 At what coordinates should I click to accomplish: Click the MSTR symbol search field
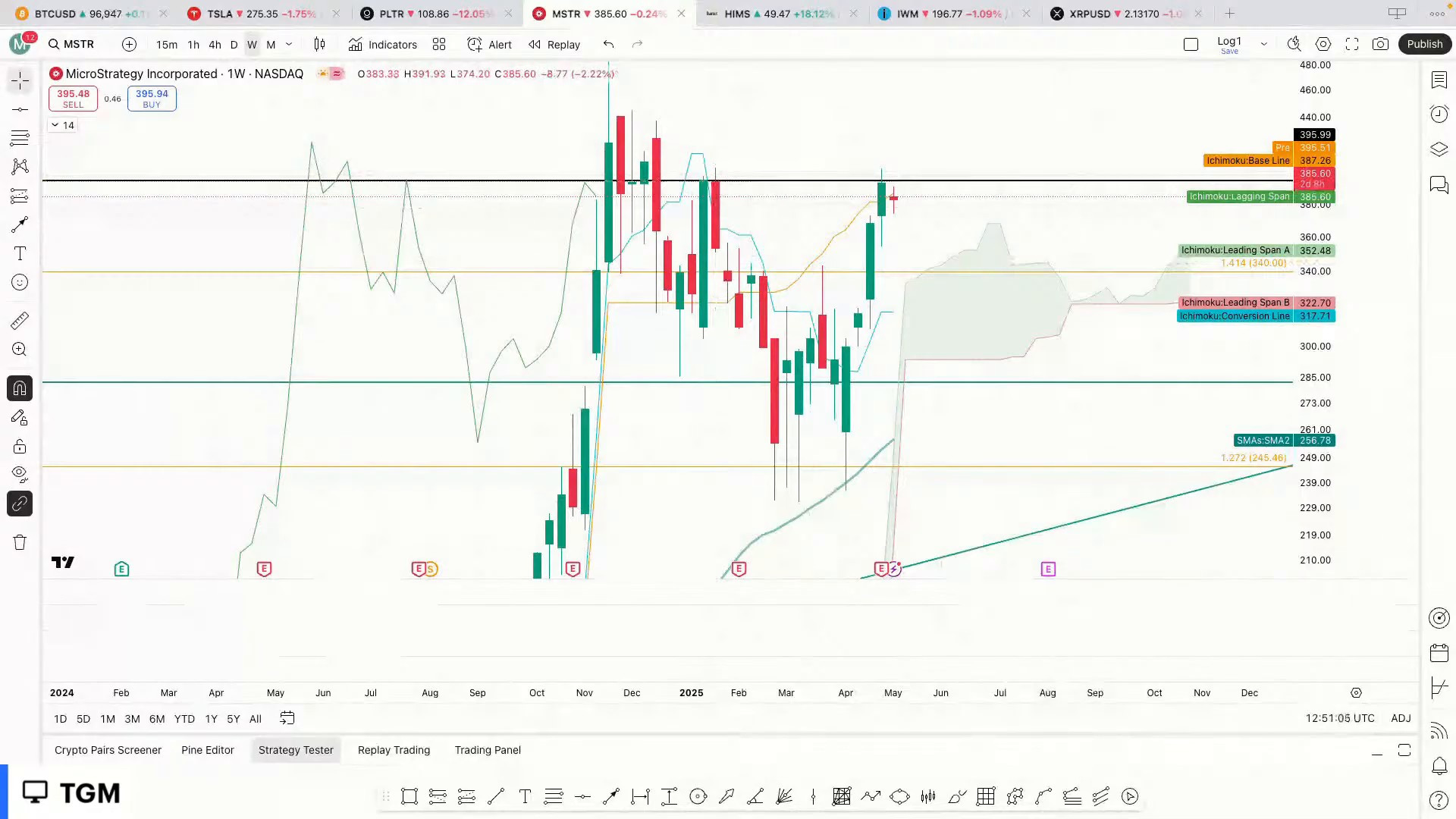click(x=79, y=44)
